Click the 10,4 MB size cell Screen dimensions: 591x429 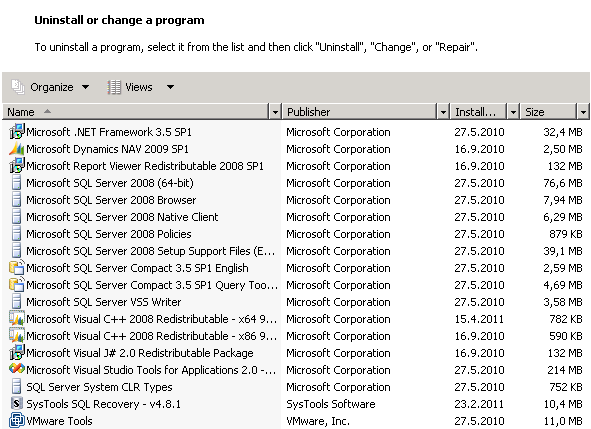[563, 404]
